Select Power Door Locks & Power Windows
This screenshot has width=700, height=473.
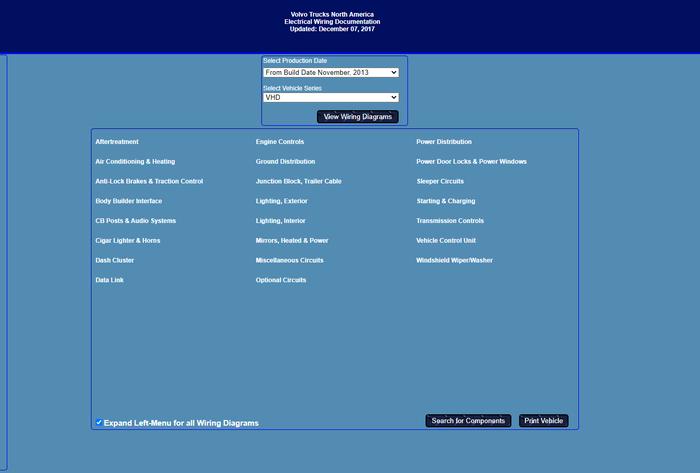[x=471, y=161]
